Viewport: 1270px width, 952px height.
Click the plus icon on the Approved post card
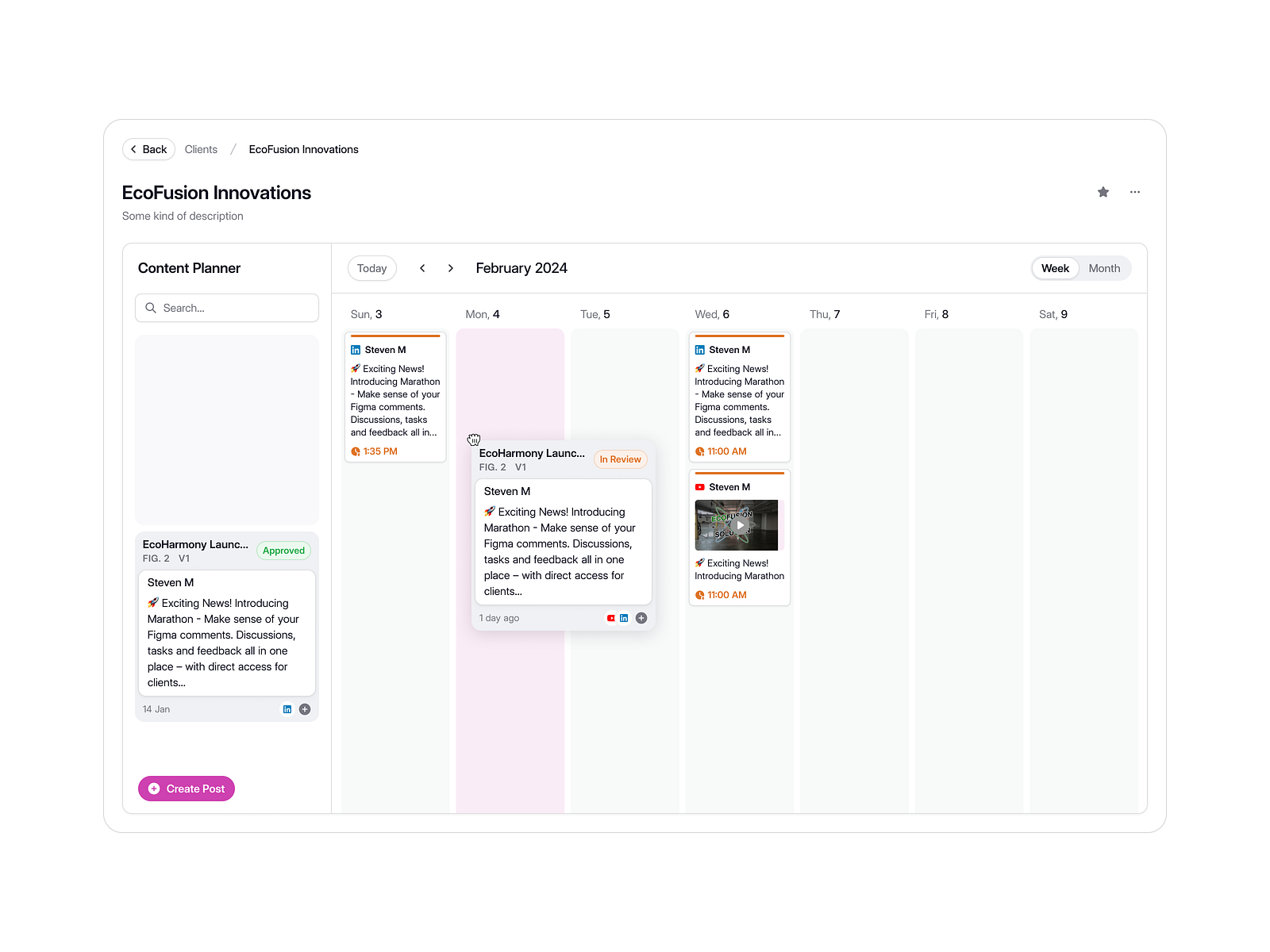[304, 708]
